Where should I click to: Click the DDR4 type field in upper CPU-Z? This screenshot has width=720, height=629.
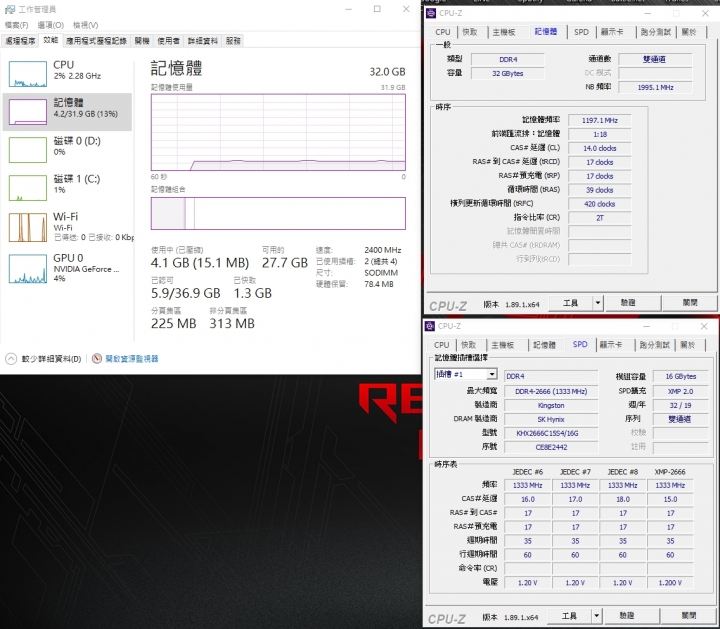(x=508, y=60)
